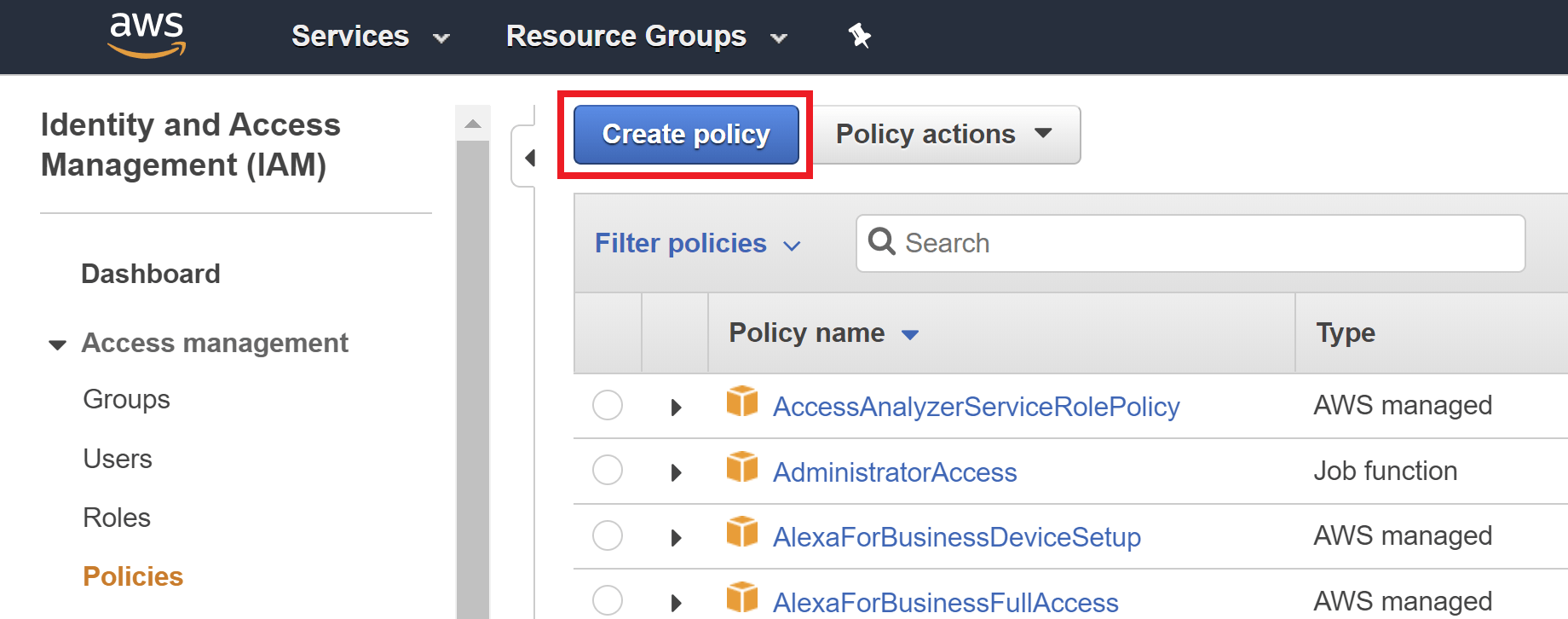Click the Job function type cell
1568x619 pixels.
click(x=1385, y=471)
